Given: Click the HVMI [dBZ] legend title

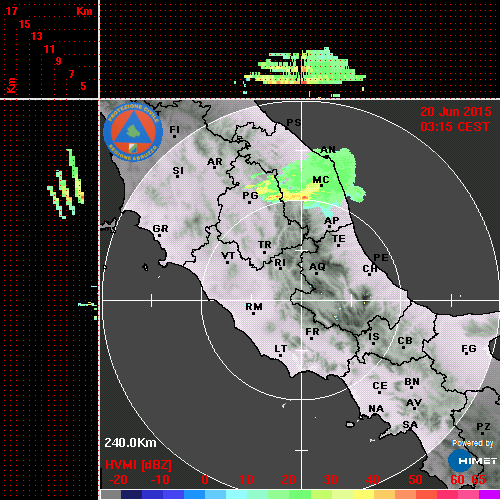Looking at the screenshot, I should click(x=138, y=465).
